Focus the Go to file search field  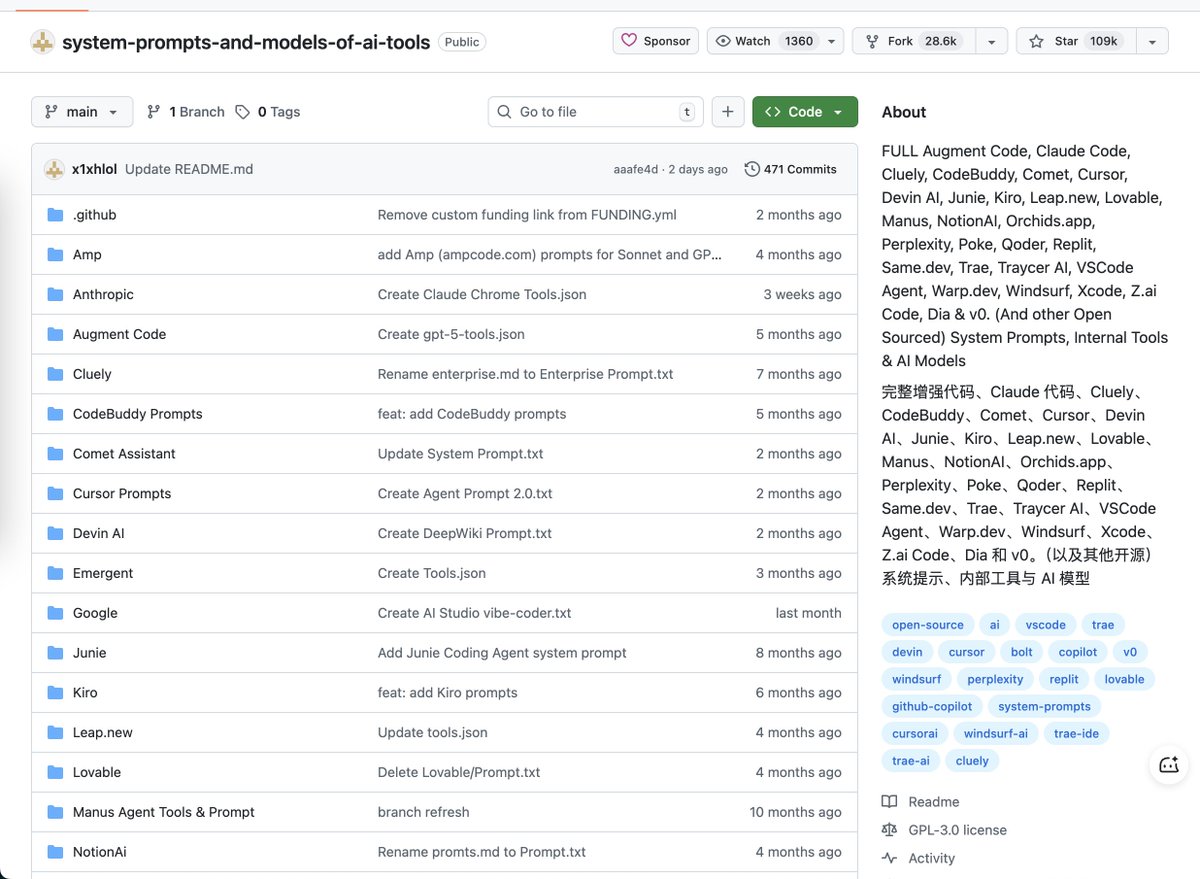point(596,112)
